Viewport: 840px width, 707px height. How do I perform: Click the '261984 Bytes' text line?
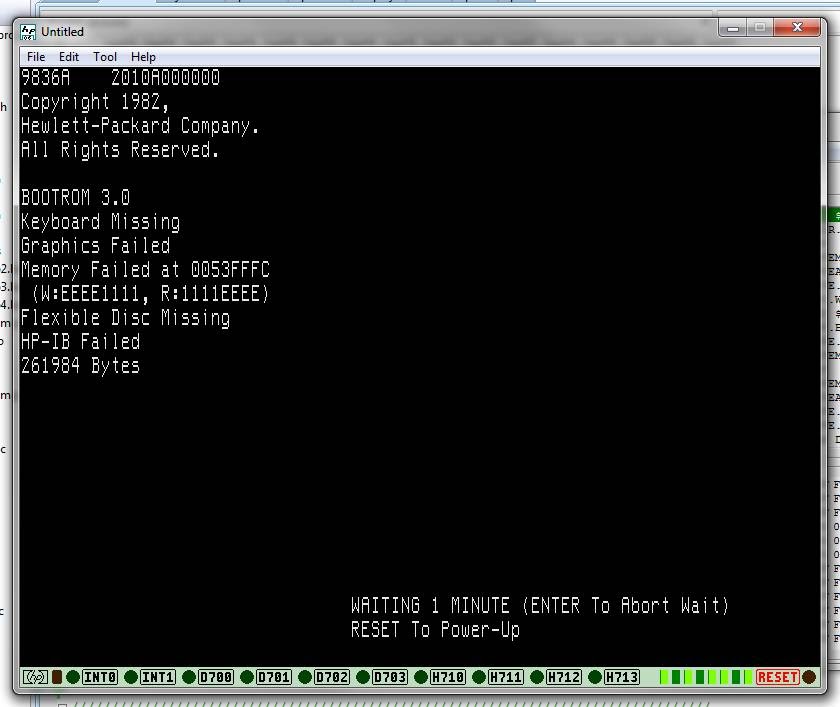click(80, 366)
